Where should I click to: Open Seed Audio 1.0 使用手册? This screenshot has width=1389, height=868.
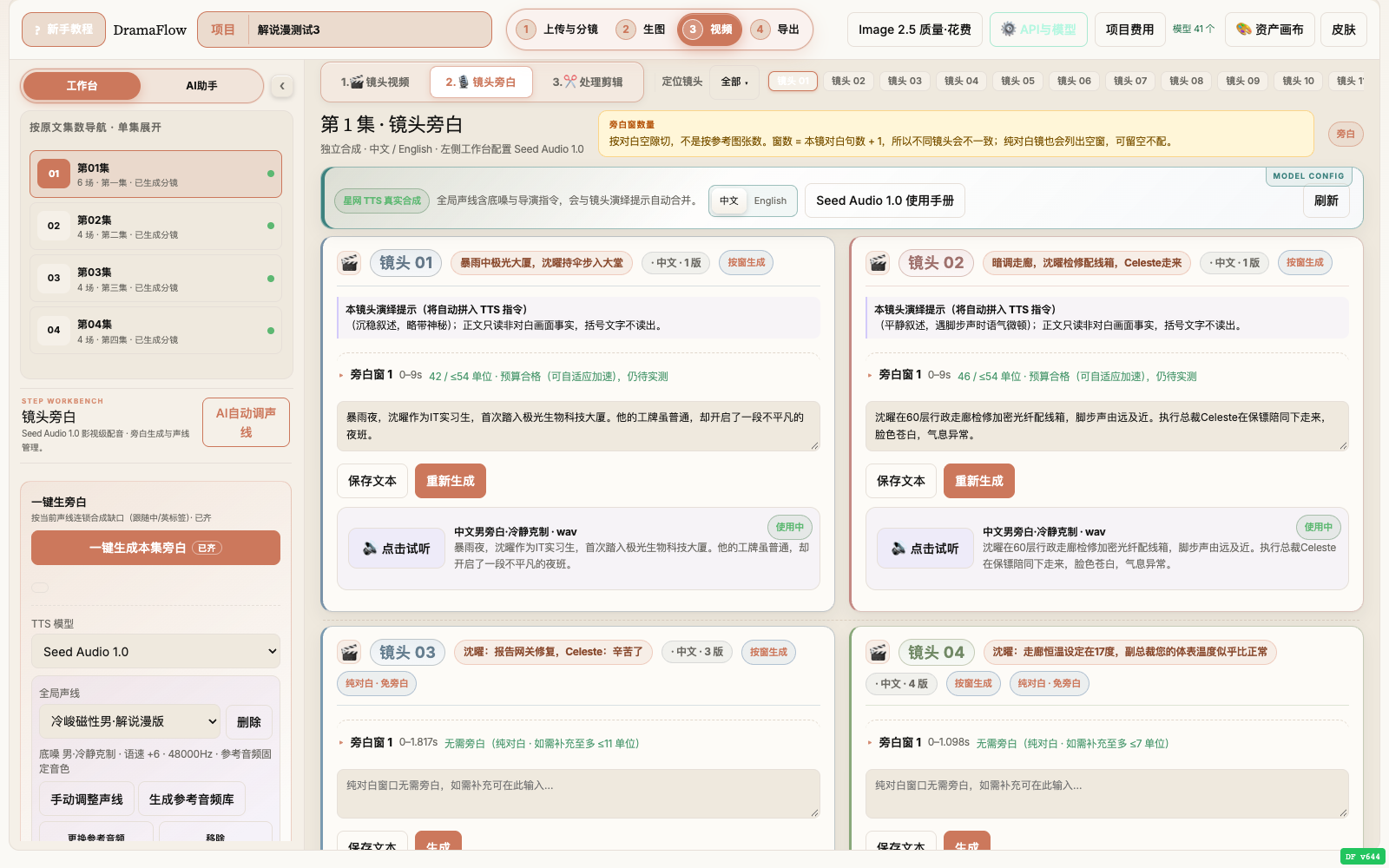(885, 201)
